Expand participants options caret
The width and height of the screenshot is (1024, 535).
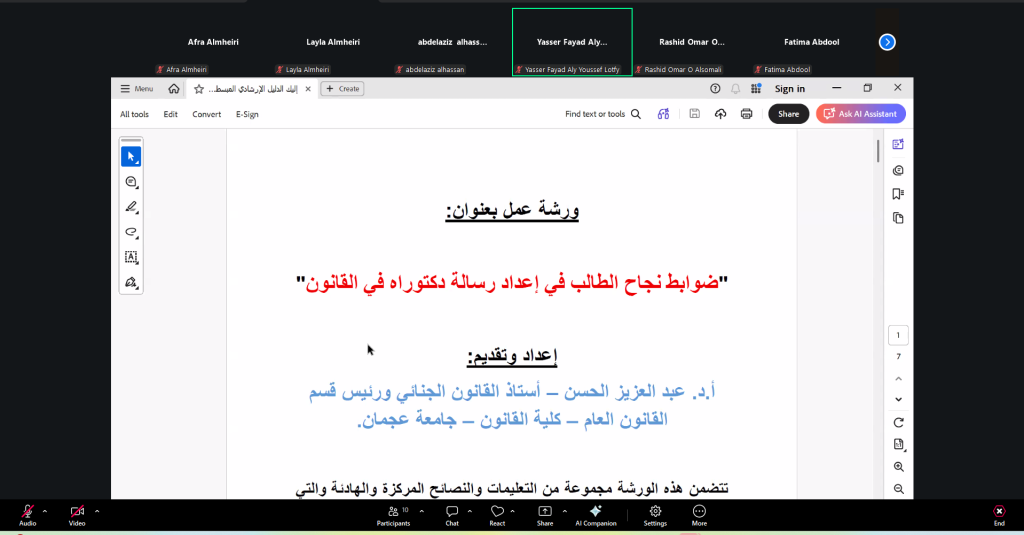[x=421, y=511]
